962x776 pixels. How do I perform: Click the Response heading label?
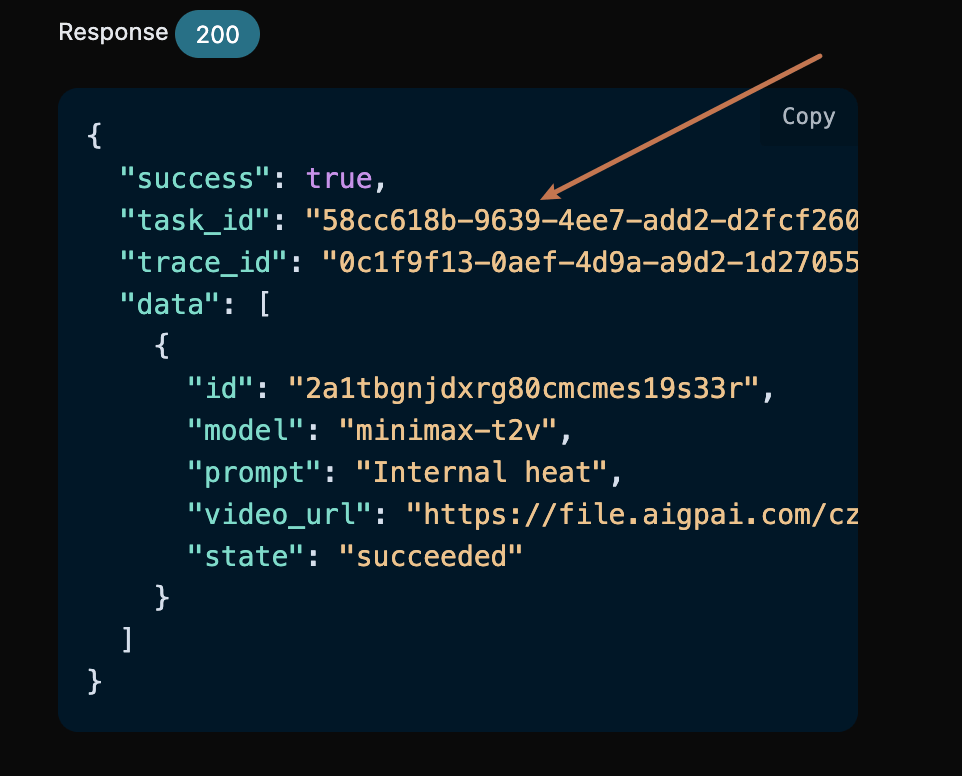pos(113,32)
